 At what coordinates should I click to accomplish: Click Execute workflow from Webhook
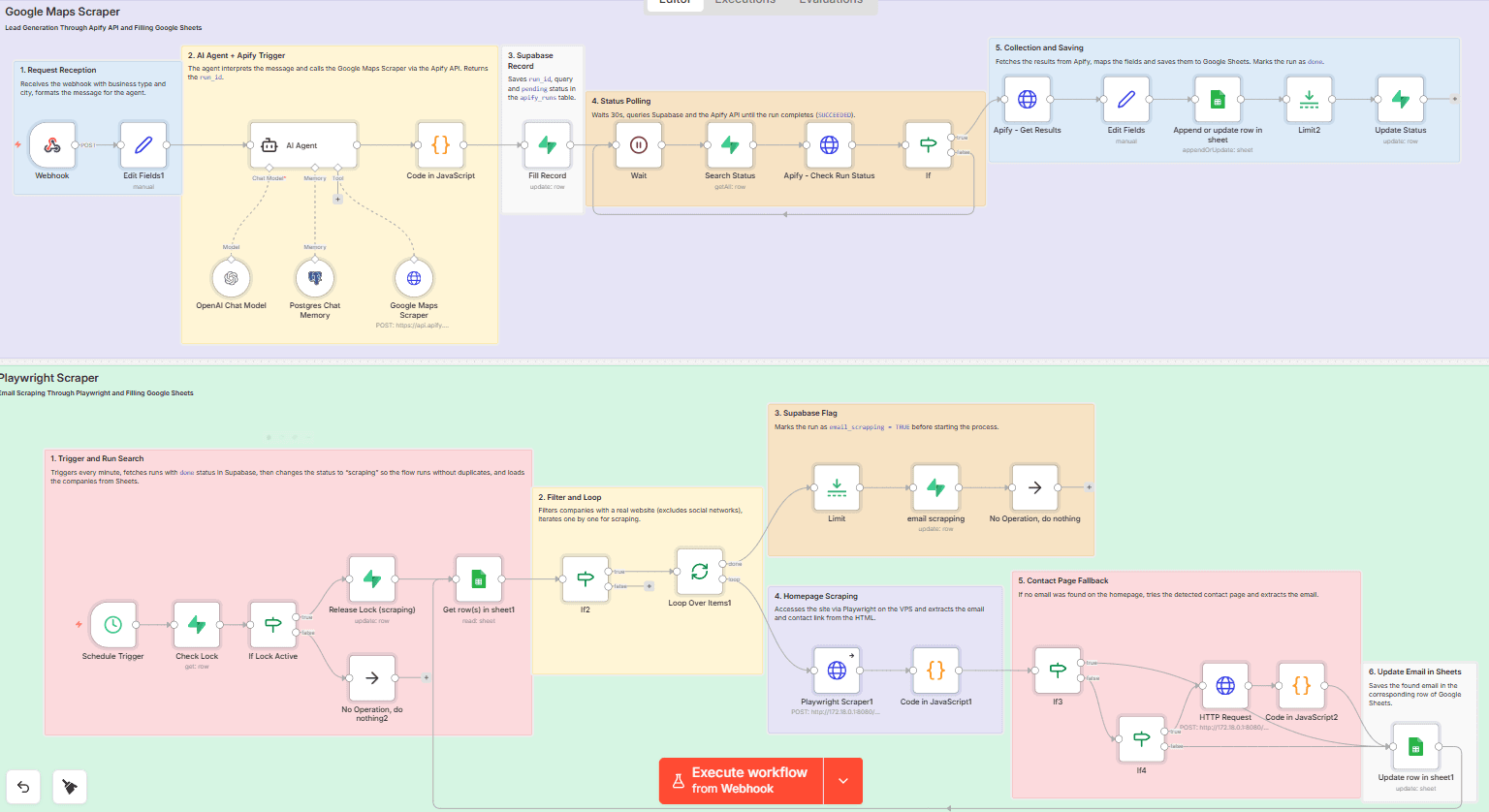[742, 781]
